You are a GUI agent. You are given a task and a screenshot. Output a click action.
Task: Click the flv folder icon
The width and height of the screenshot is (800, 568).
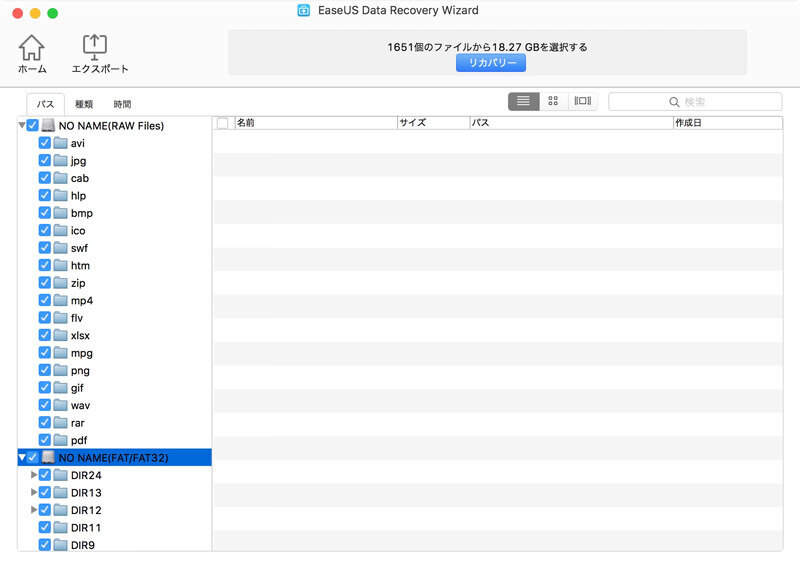[x=61, y=317]
